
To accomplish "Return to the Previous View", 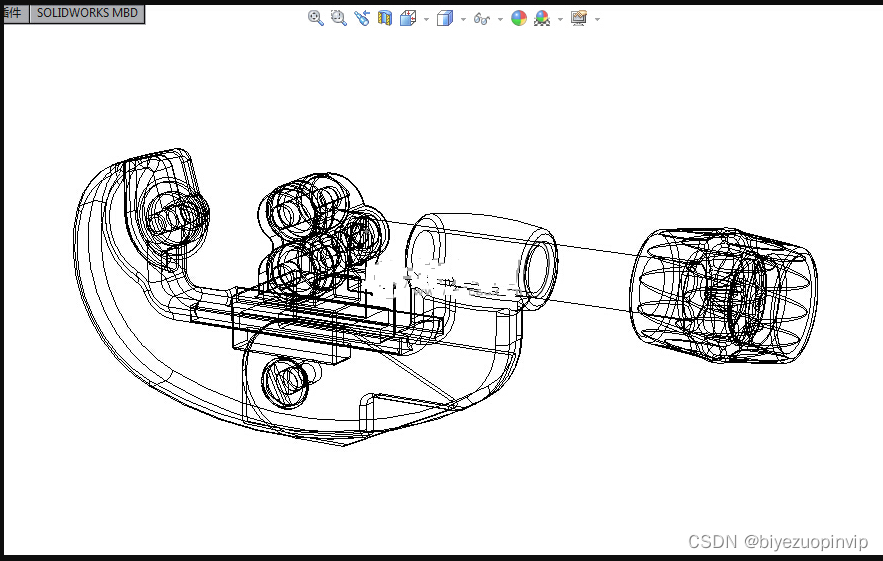I will pos(361,18).
